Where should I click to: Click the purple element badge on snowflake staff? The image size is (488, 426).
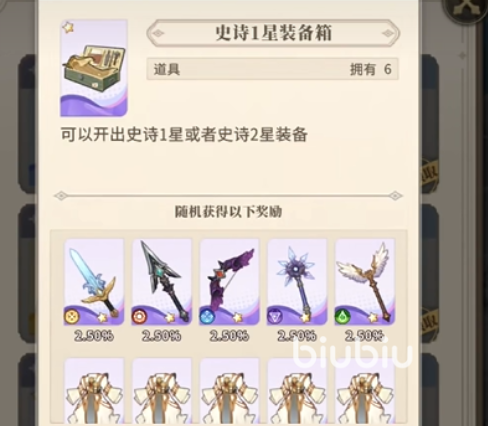pos(275,317)
